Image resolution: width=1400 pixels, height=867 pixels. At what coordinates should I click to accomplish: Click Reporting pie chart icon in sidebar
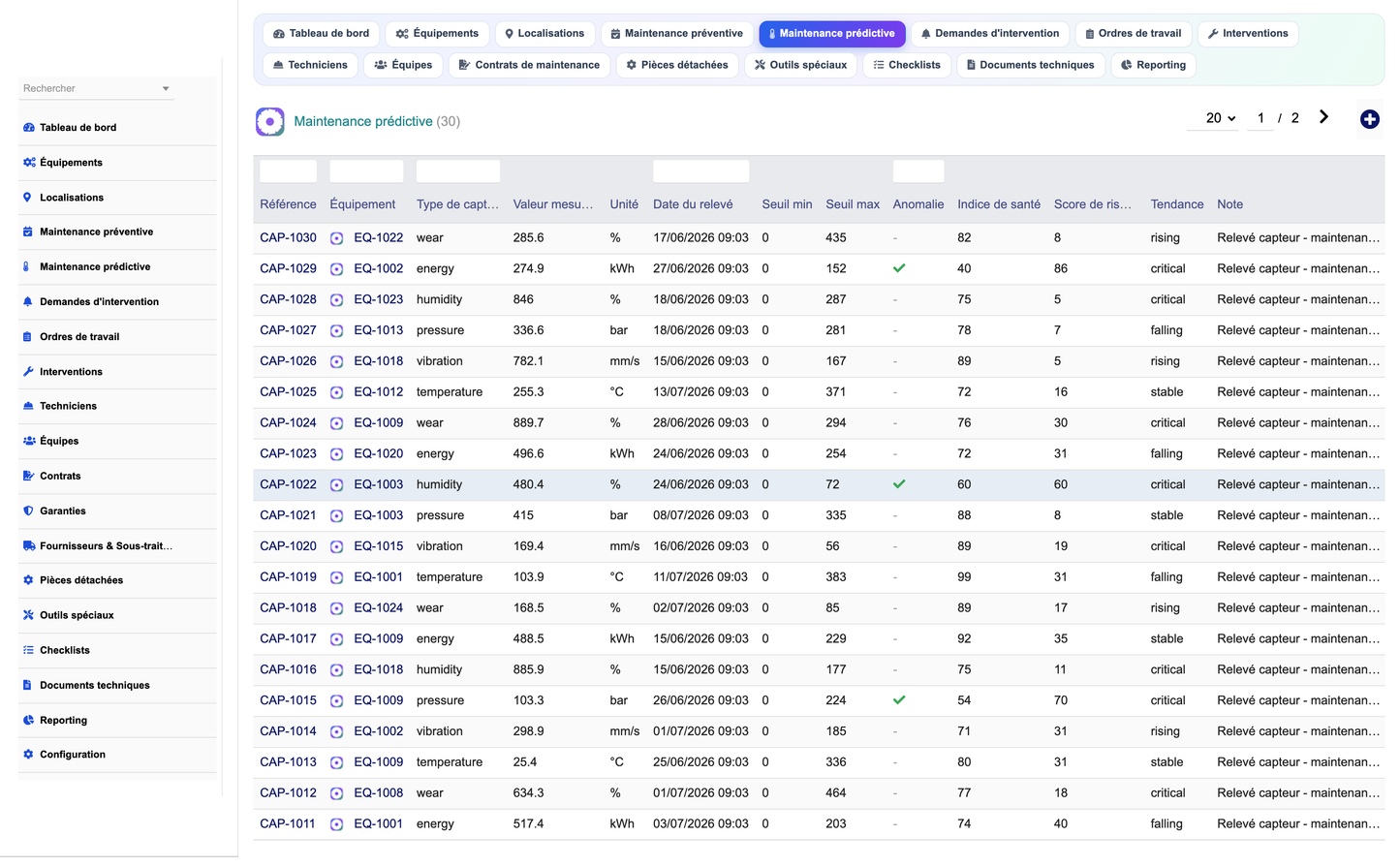coord(28,721)
